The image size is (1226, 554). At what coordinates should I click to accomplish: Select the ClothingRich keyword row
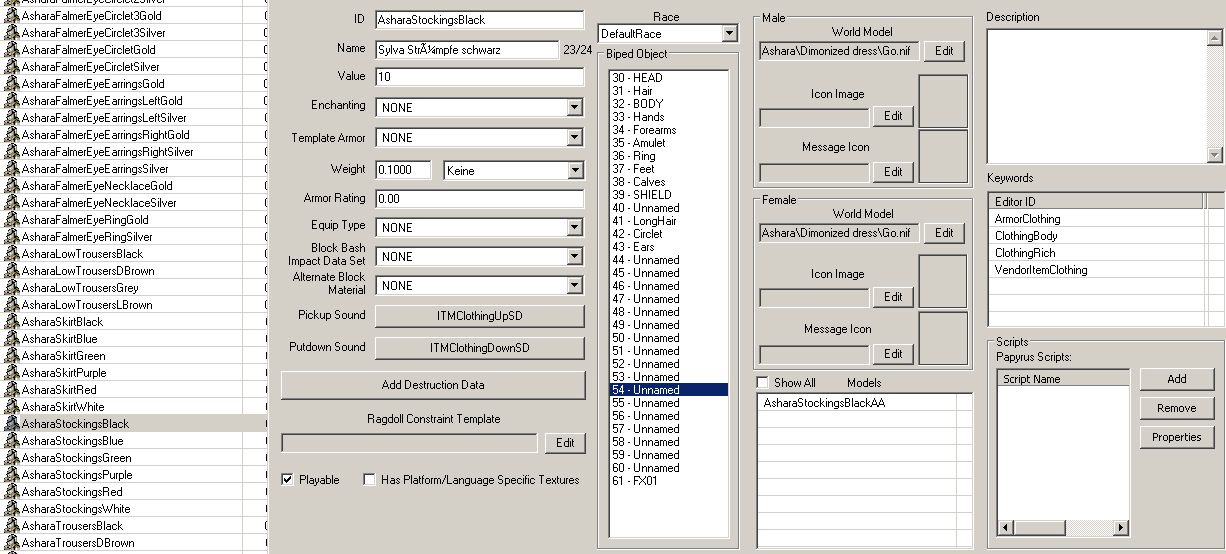point(1025,253)
